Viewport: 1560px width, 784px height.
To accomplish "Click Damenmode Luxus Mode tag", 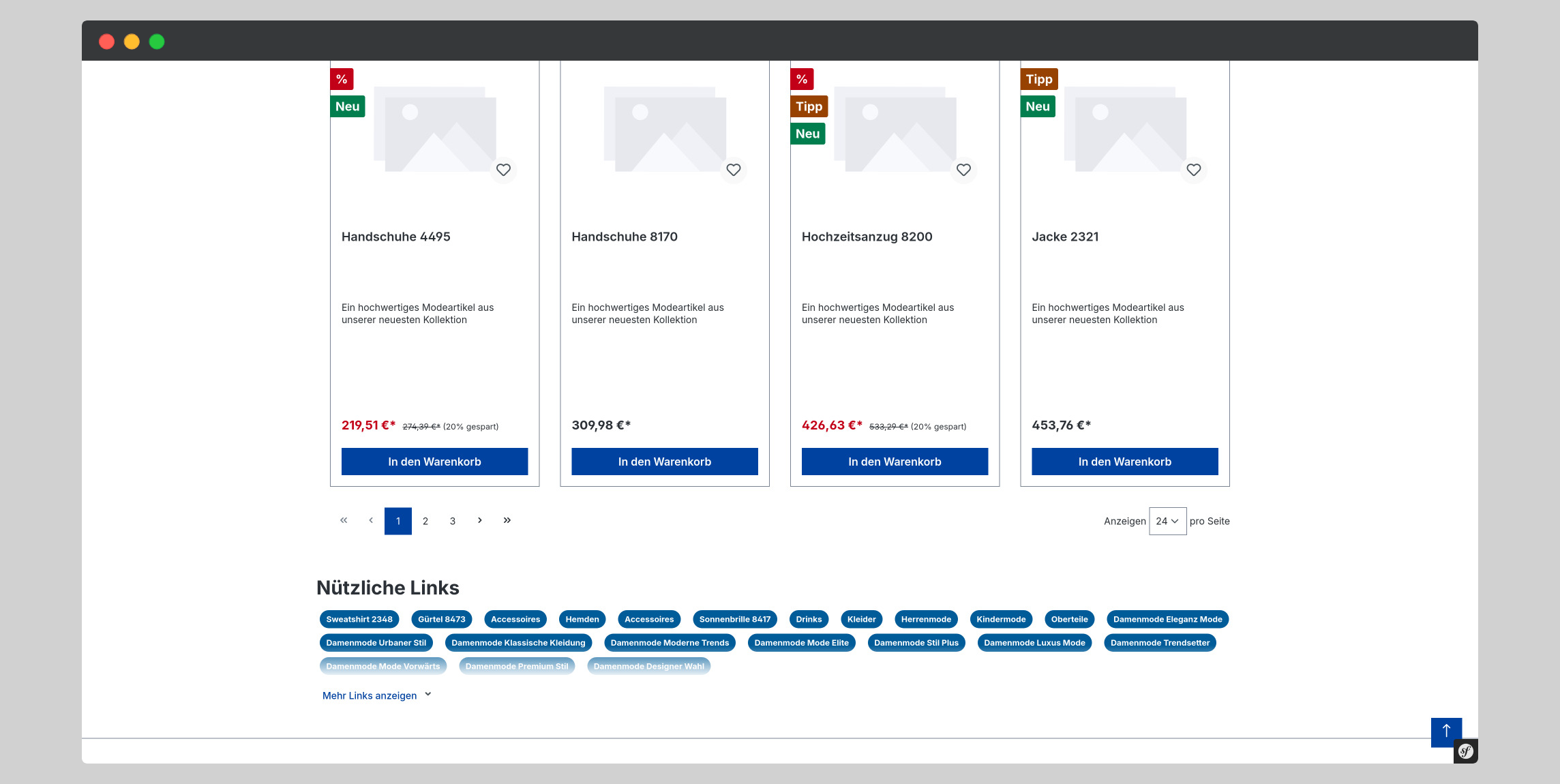I will (x=1035, y=642).
